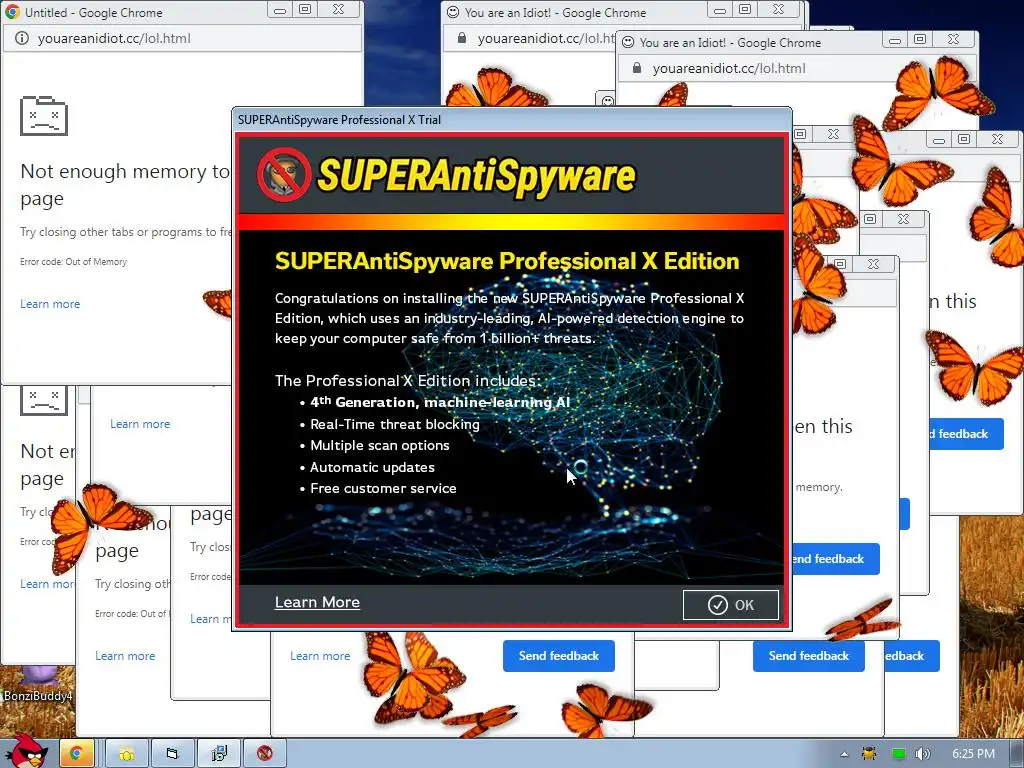Open the Learn more link left of the Send feedback button
The width and height of the screenshot is (1024, 768).
(320, 656)
